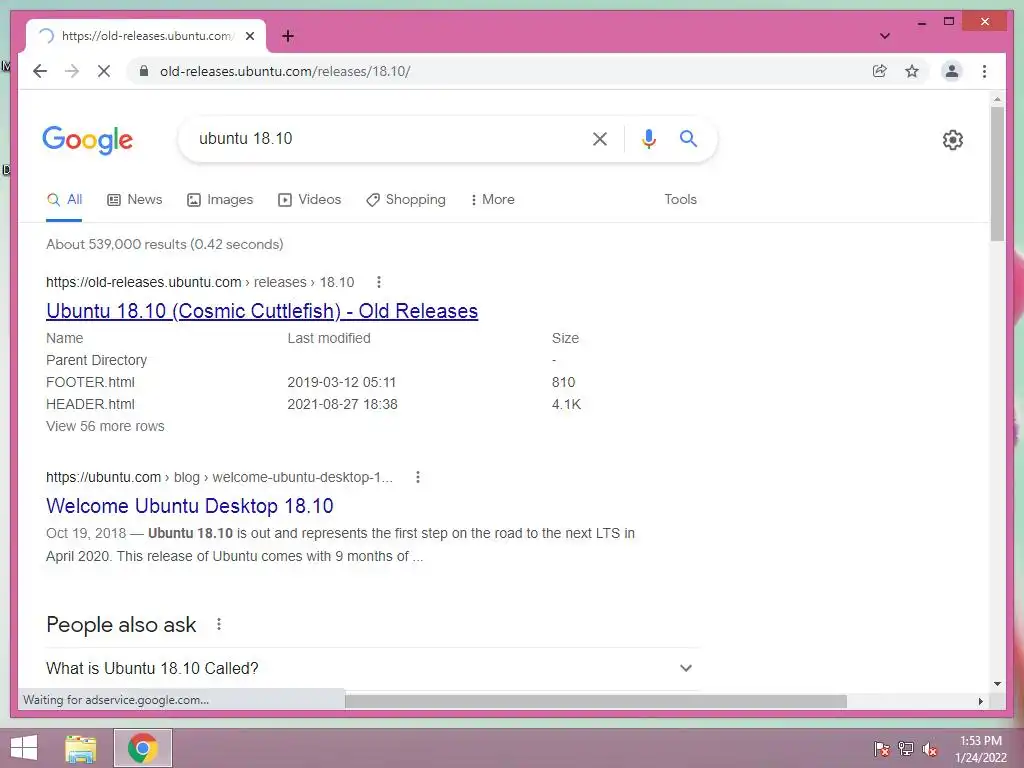Click the 4.1K size value
This screenshot has height=768, width=1024.
click(566, 404)
